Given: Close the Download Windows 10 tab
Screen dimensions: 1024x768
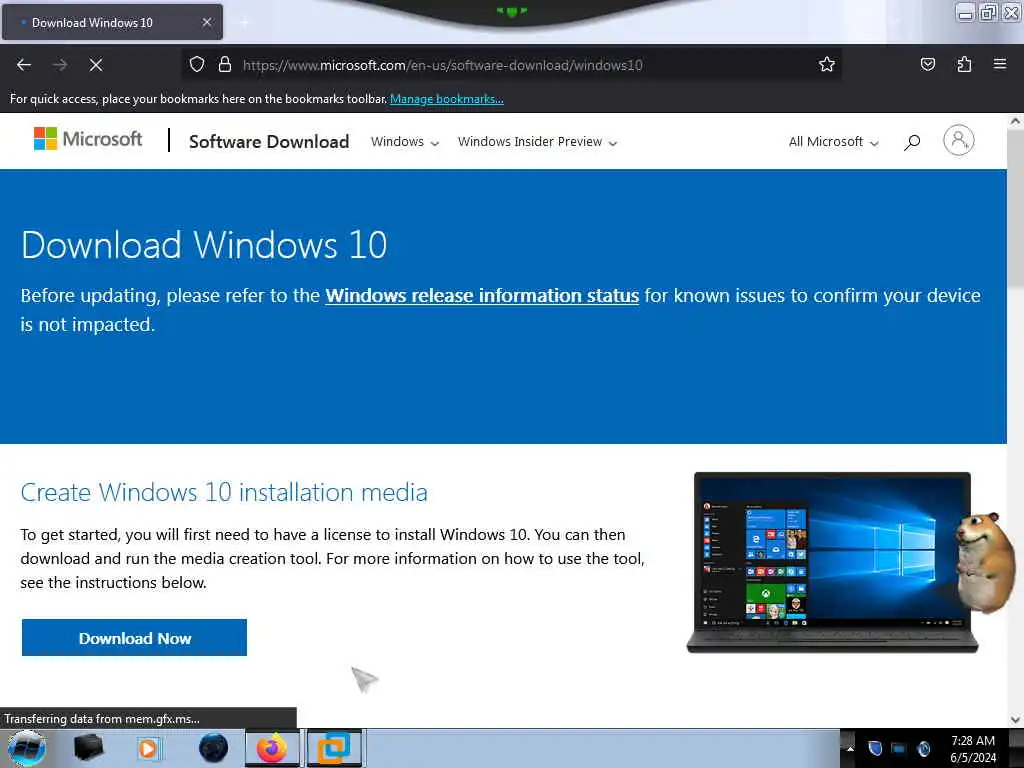Looking at the screenshot, I should 207,22.
